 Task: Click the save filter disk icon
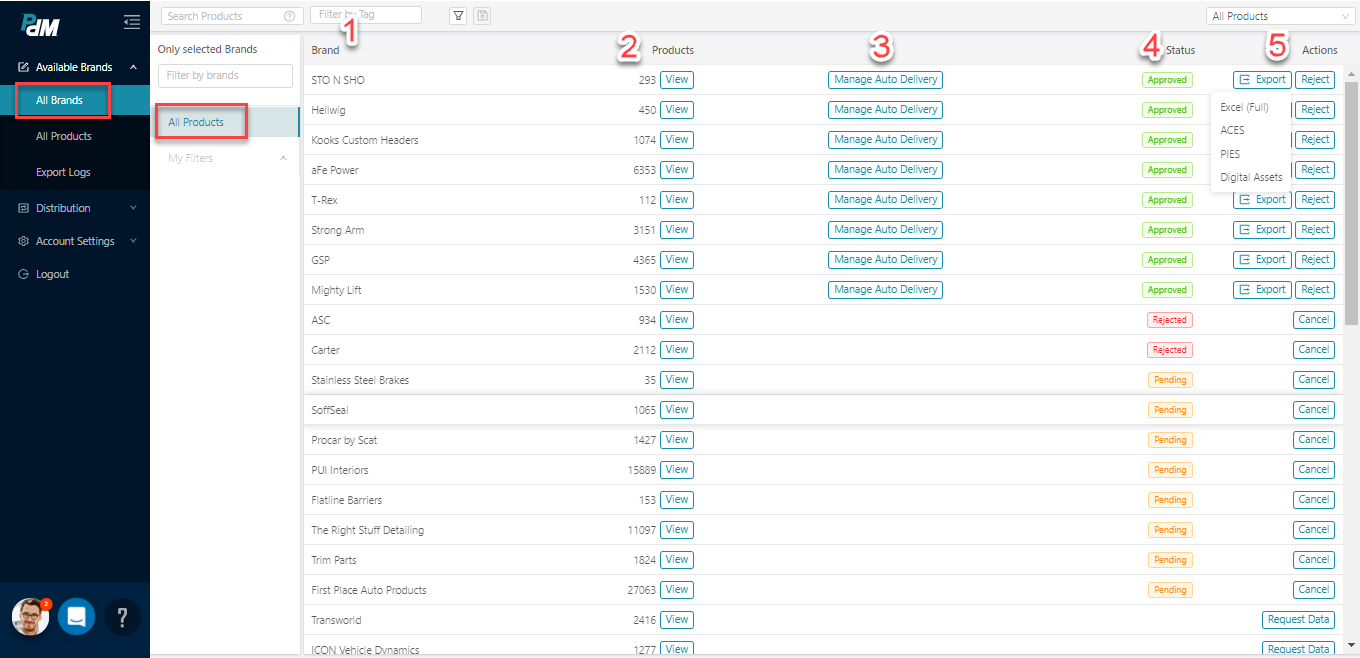click(x=482, y=15)
